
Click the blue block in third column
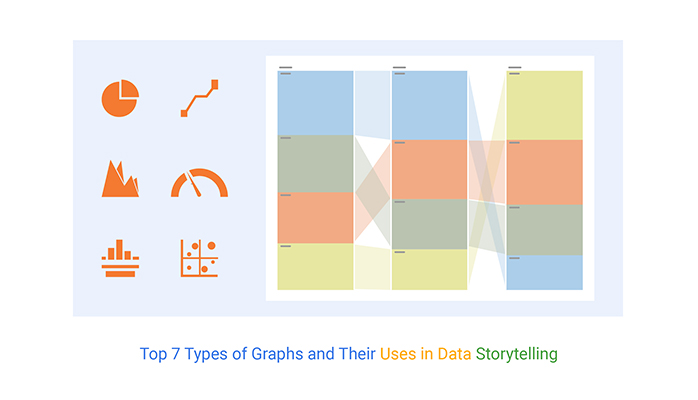[x=544, y=272]
